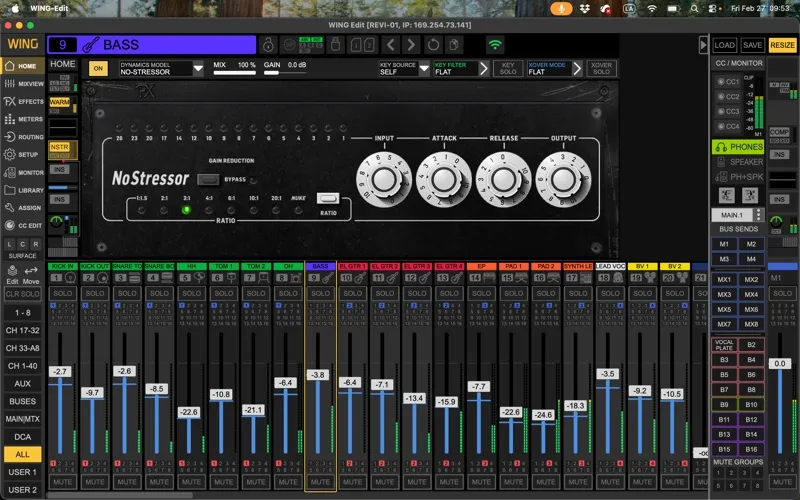
Task: Click the SAVE button
Action: click(752, 45)
